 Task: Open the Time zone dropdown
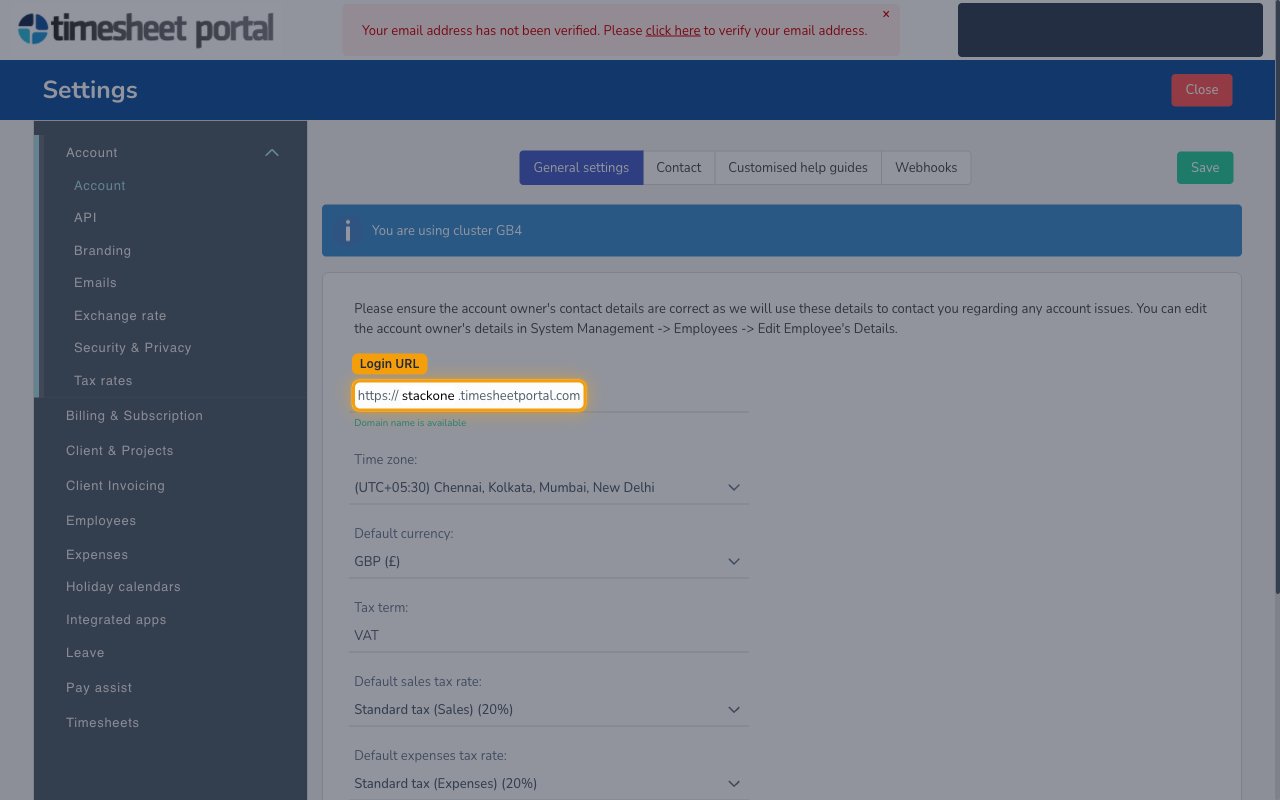tap(551, 488)
